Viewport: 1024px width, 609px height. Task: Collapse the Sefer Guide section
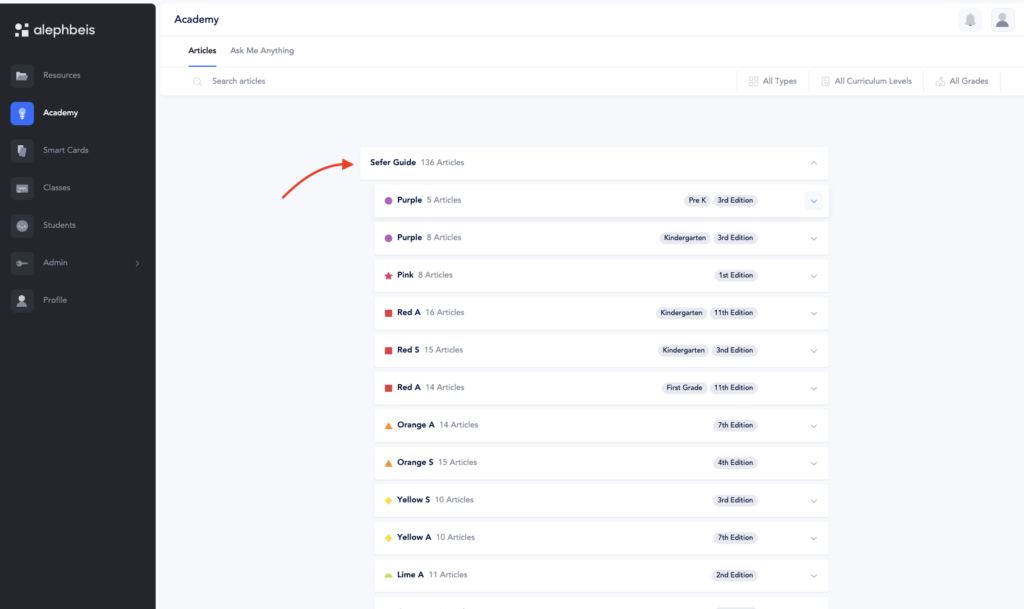(x=813, y=163)
